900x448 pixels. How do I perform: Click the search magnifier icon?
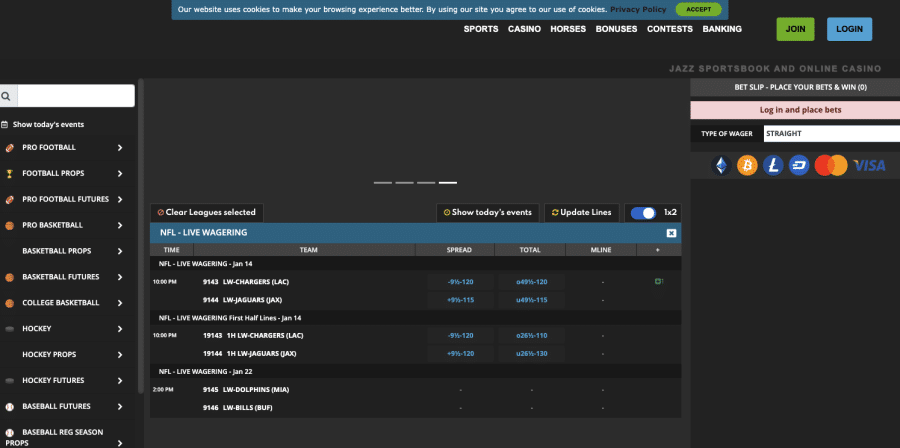6,96
